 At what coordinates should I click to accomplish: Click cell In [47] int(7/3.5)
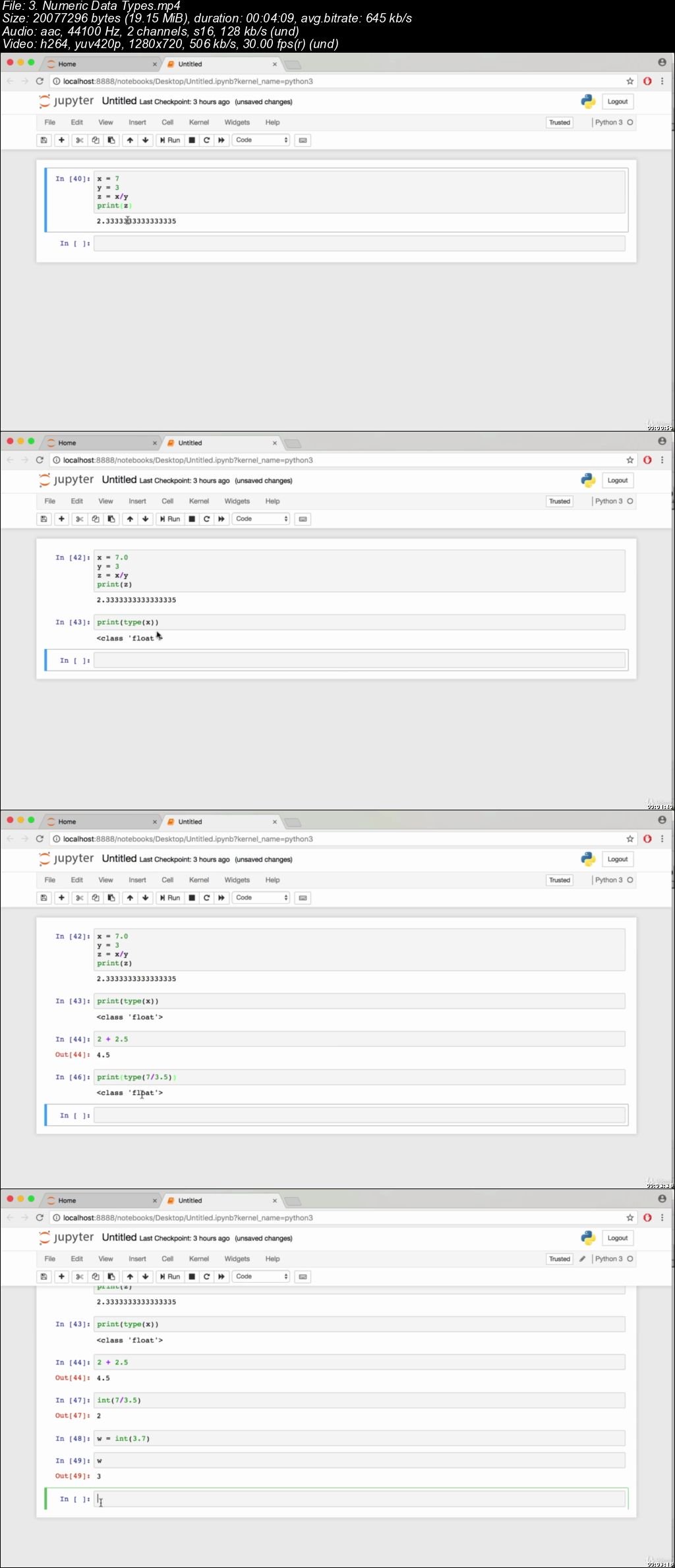(x=359, y=1401)
